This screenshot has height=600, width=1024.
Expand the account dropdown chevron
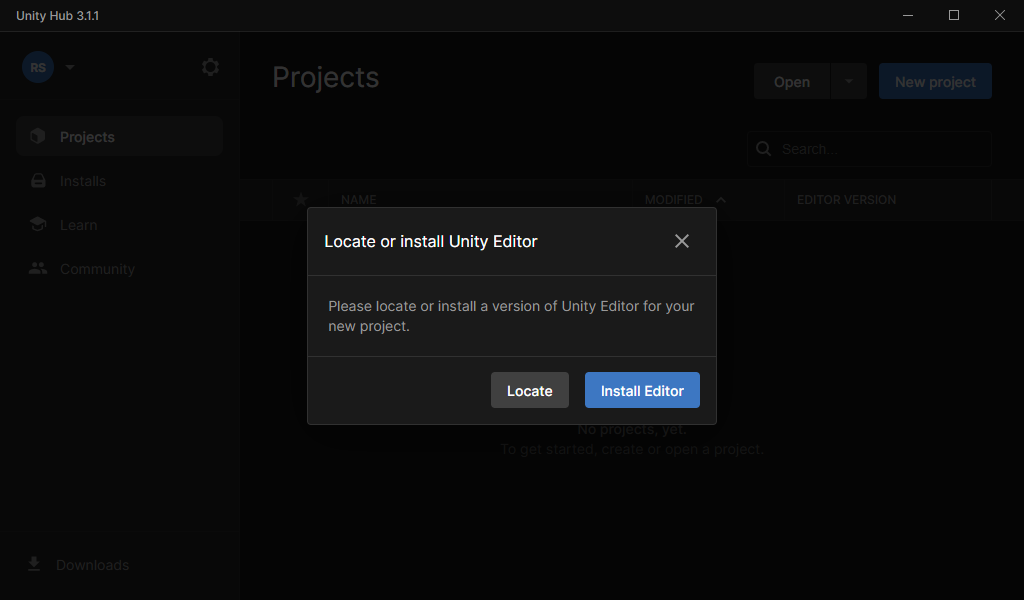click(x=68, y=67)
